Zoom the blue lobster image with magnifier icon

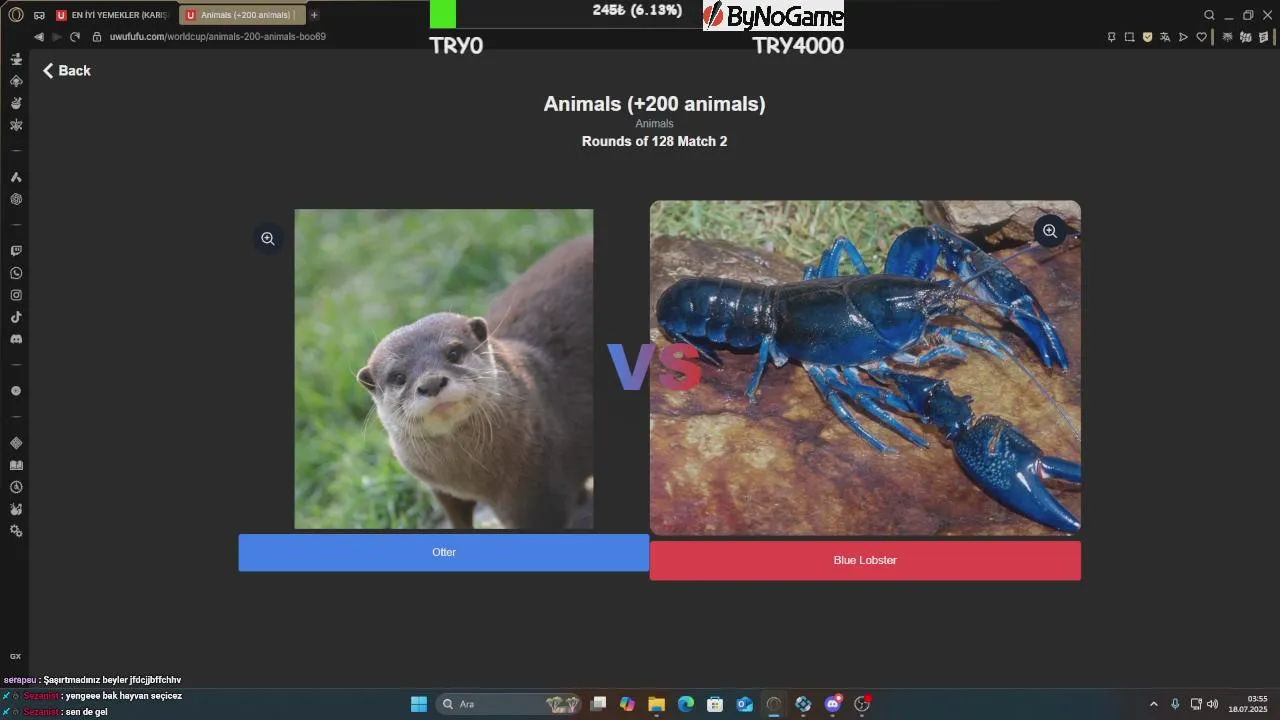pos(1050,231)
